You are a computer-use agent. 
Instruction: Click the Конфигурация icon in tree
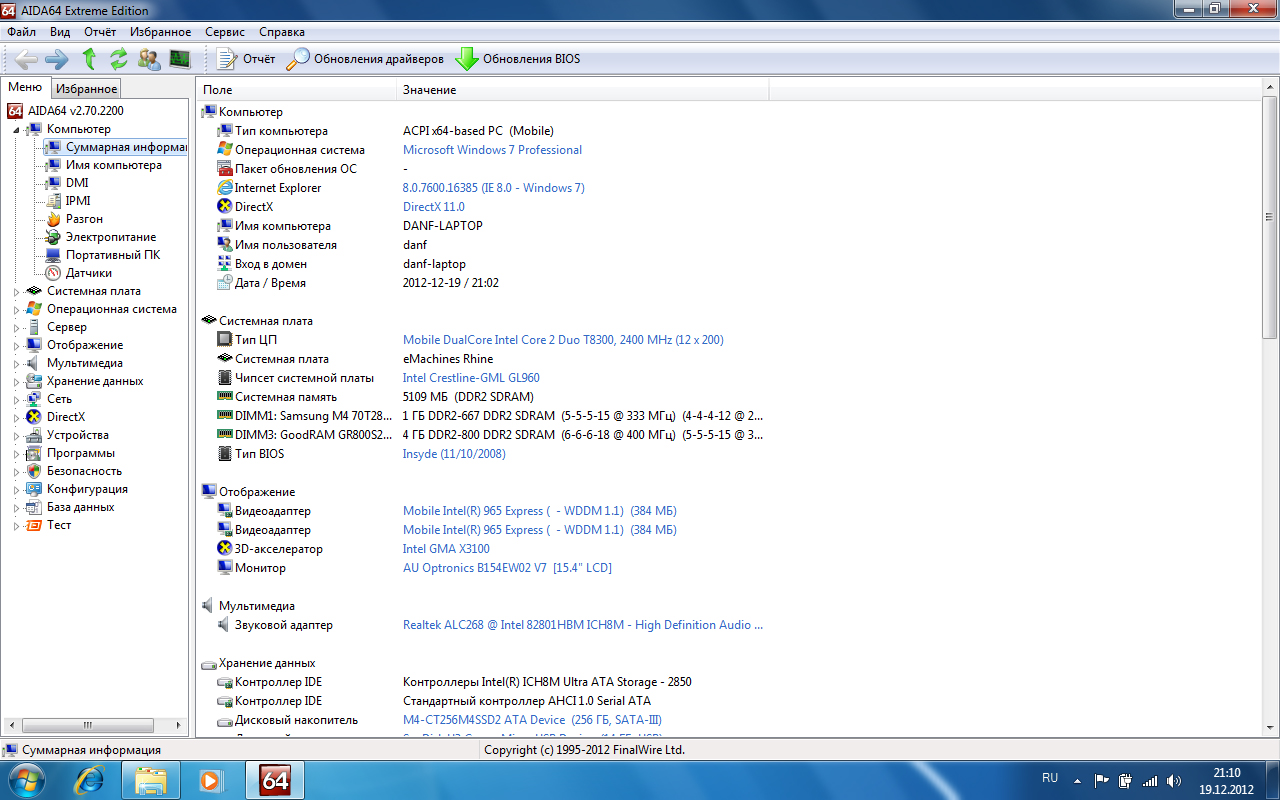tap(34, 489)
